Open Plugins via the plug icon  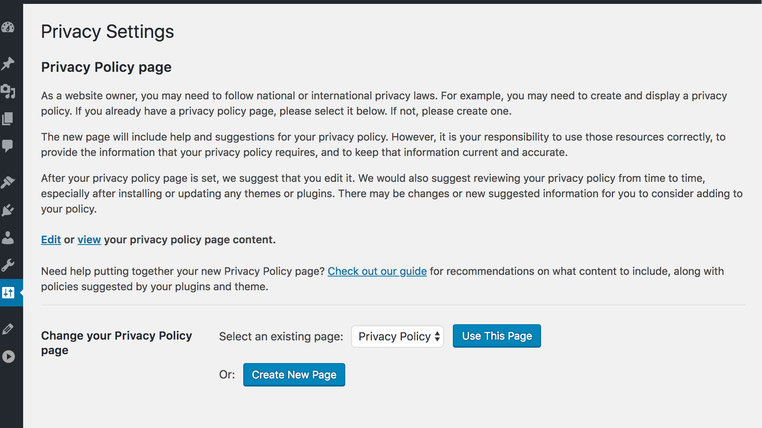[8, 210]
